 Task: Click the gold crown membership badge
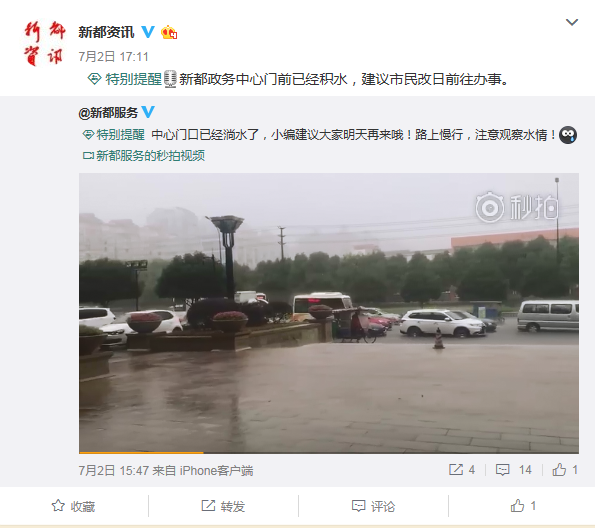click(169, 32)
